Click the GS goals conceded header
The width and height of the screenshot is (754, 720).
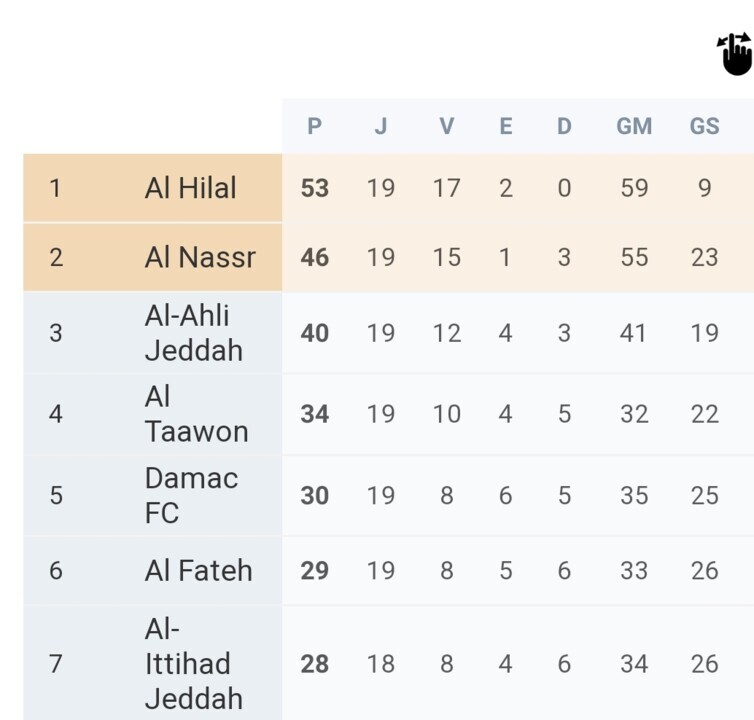tap(704, 126)
